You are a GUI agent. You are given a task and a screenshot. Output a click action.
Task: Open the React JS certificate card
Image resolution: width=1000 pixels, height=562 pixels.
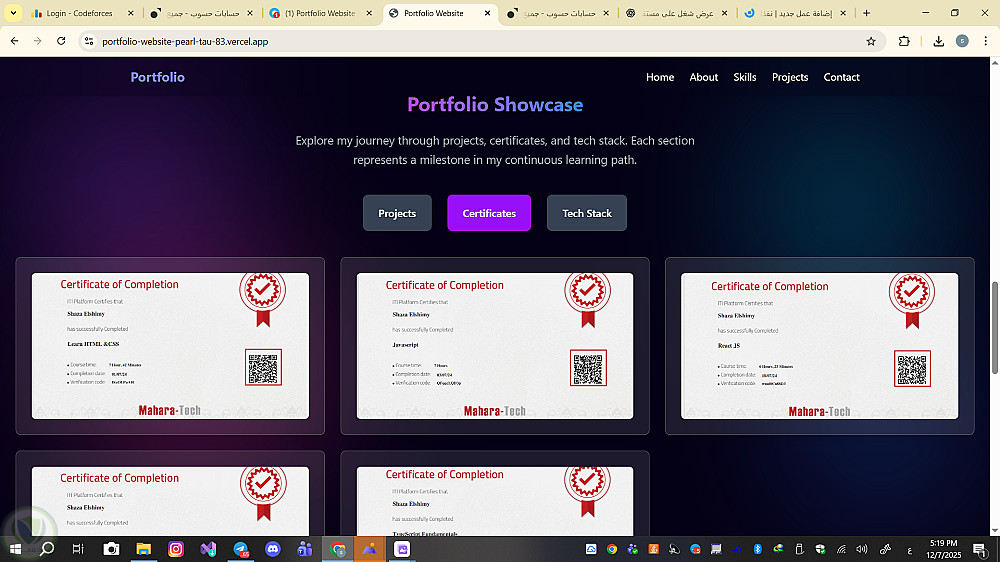click(x=820, y=346)
